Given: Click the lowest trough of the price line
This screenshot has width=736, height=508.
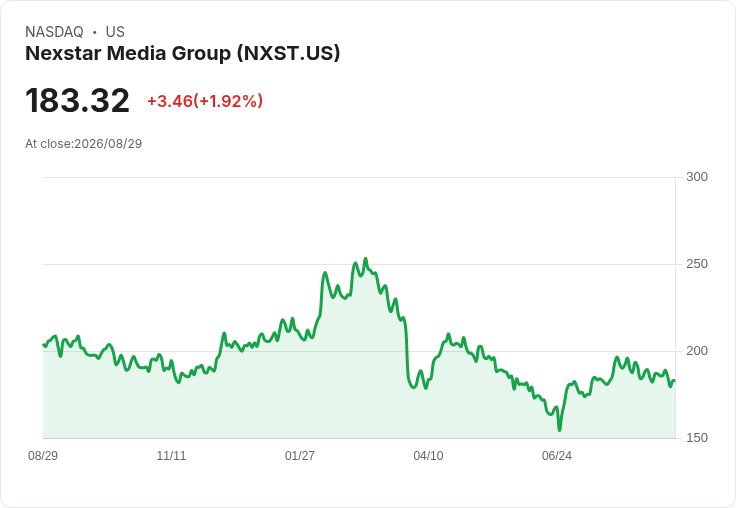Looking at the screenshot, I should click(x=560, y=430).
